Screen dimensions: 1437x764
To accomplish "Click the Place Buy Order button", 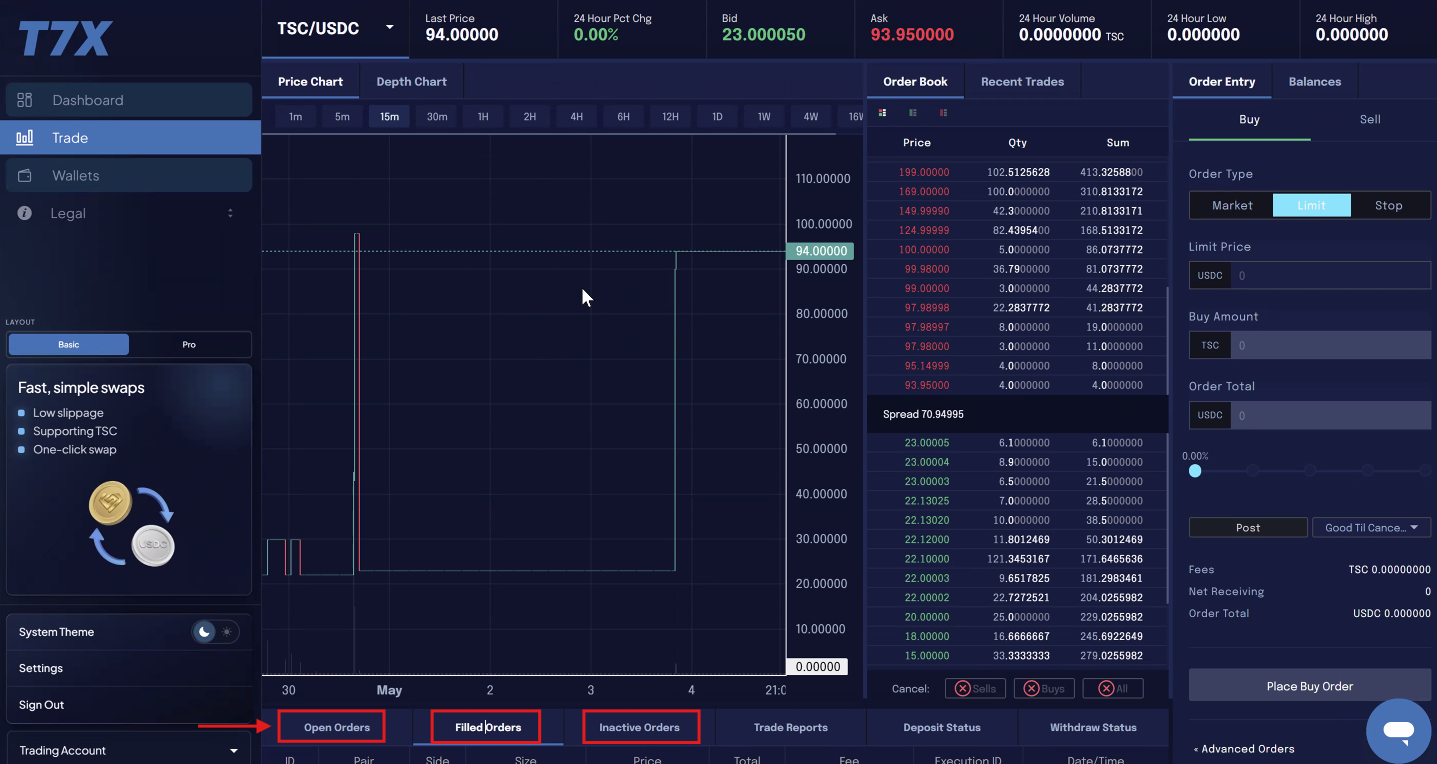I will (x=1309, y=686).
